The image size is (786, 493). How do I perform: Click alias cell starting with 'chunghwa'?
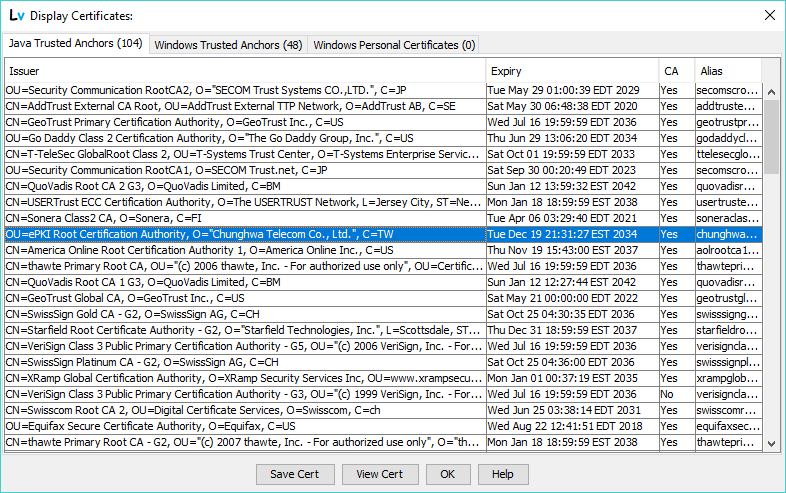[x=728, y=235]
